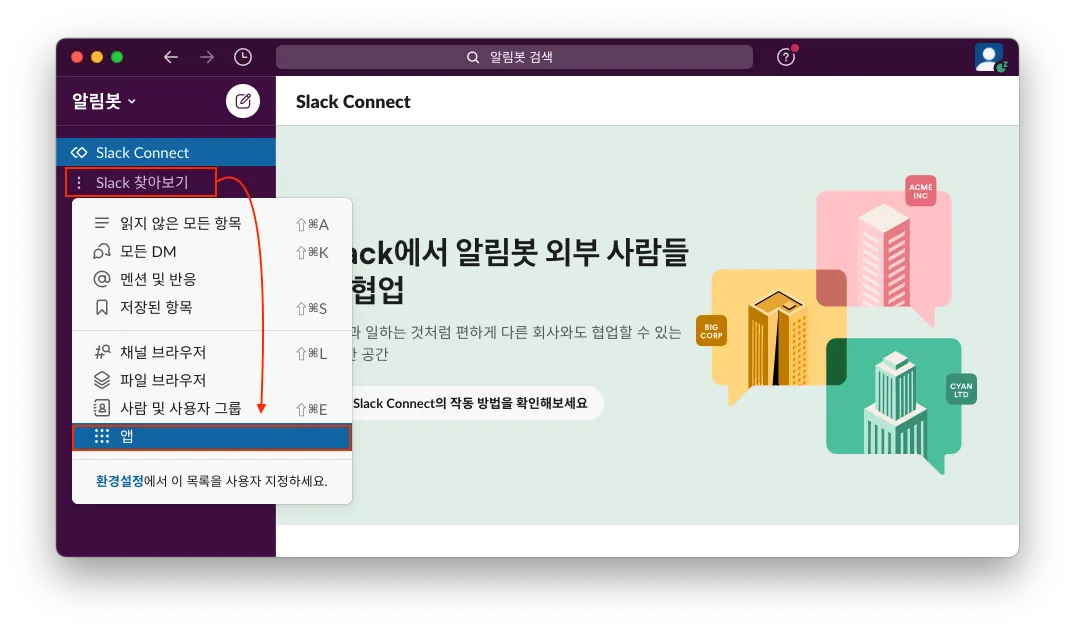The height and width of the screenshot is (631, 1075).
Task: Expand the 알림봇 workspace dropdown
Action: pos(104,102)
